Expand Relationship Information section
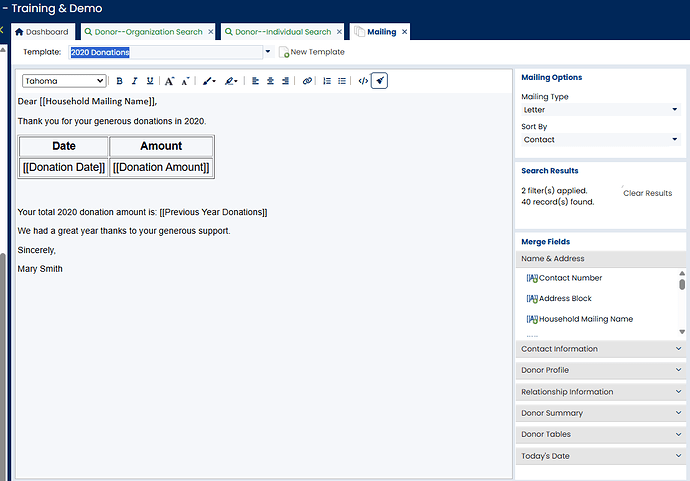 coord(601,392)
